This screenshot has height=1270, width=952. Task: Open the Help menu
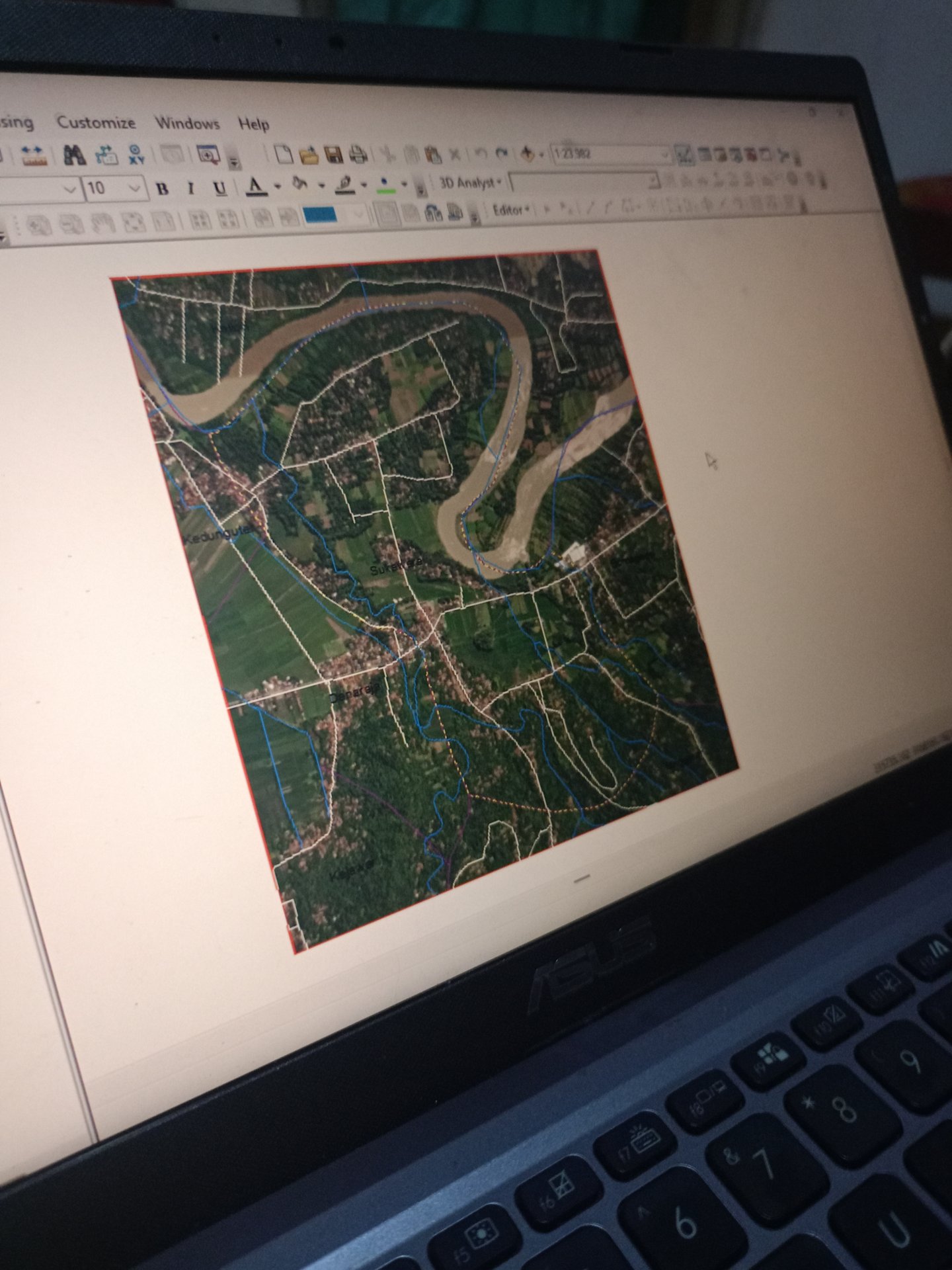pos(253,124)
